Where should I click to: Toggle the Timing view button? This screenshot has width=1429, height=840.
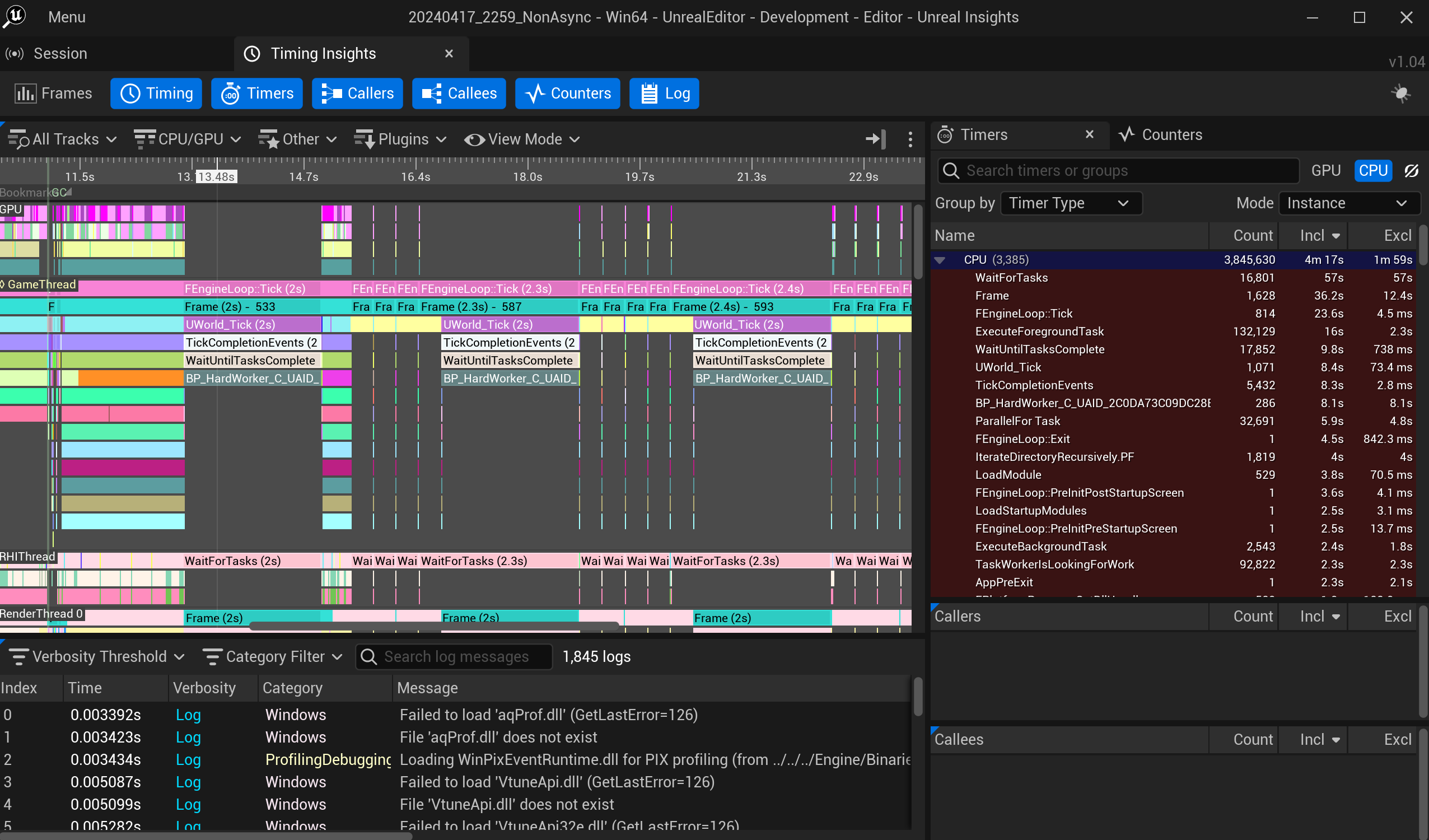click(156, 93)
